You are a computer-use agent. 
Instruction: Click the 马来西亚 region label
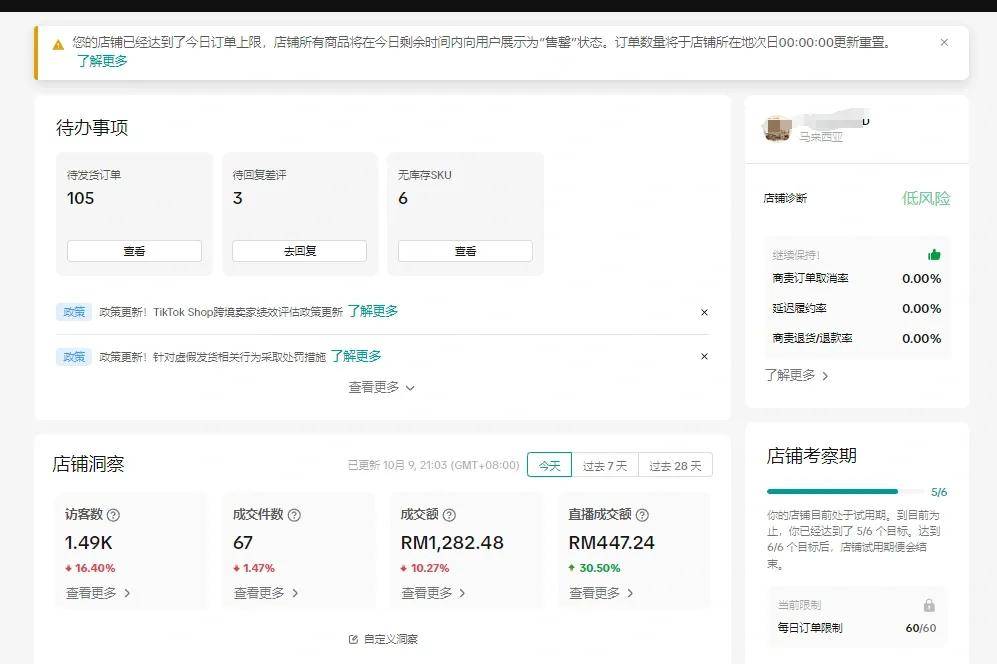coord(821,137)
